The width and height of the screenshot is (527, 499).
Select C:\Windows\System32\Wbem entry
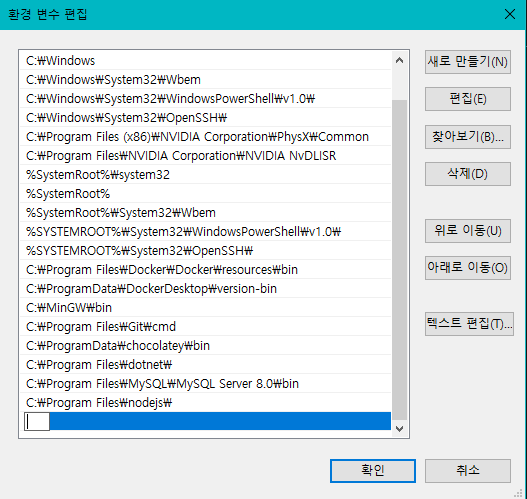coord(205,80)
